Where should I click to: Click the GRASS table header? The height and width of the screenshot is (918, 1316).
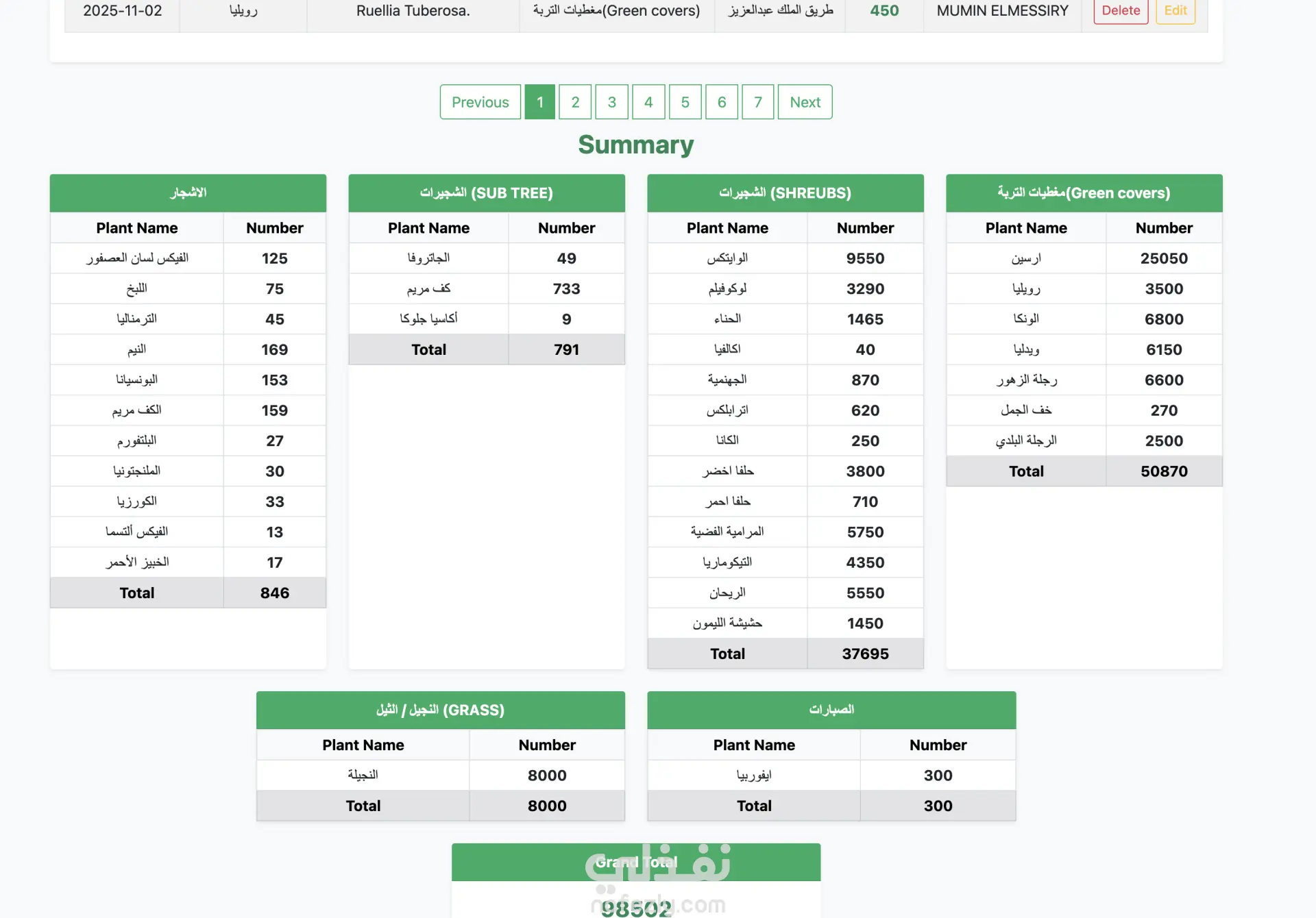441,710
